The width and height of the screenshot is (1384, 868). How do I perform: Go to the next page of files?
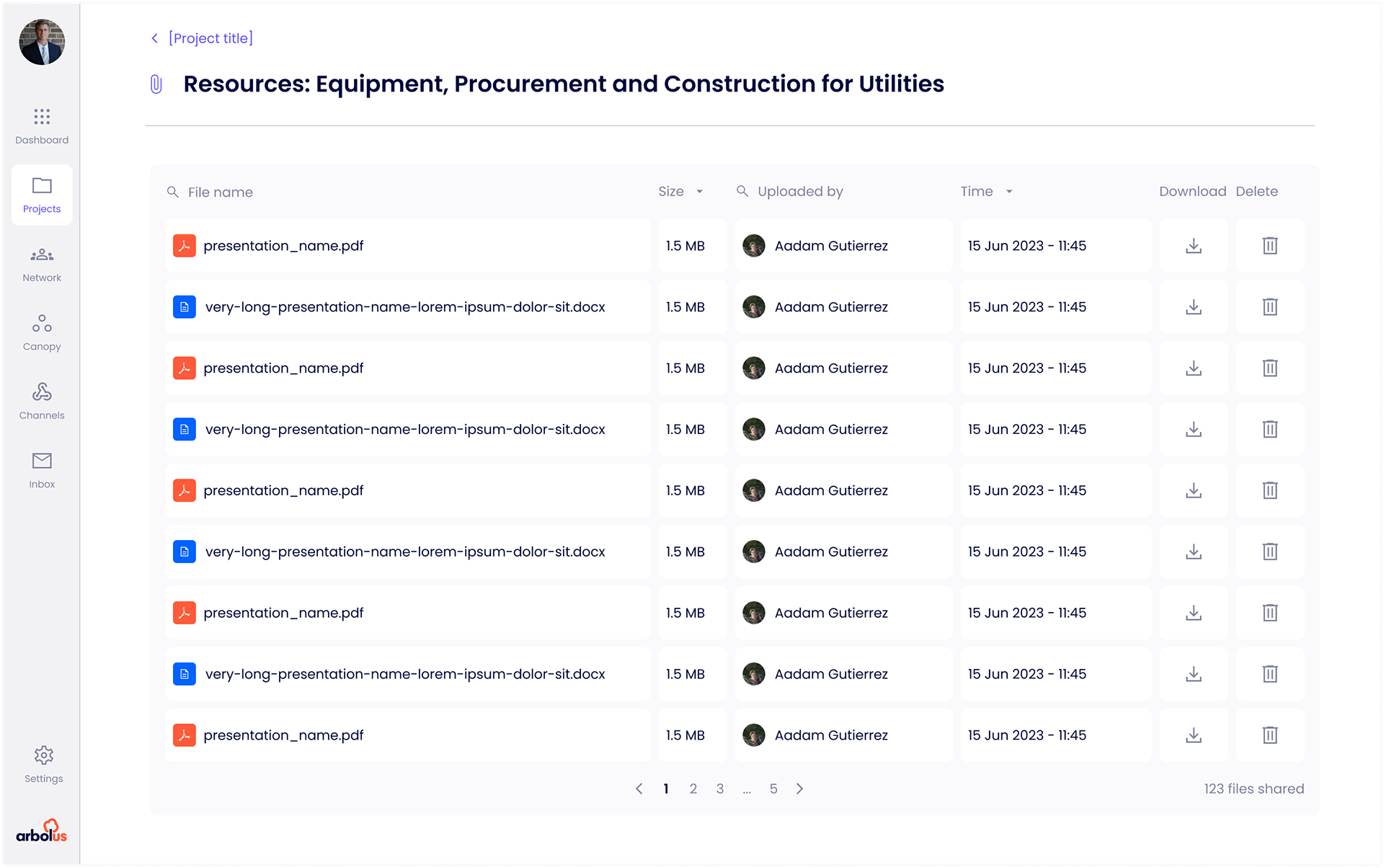tap(799, 789)
